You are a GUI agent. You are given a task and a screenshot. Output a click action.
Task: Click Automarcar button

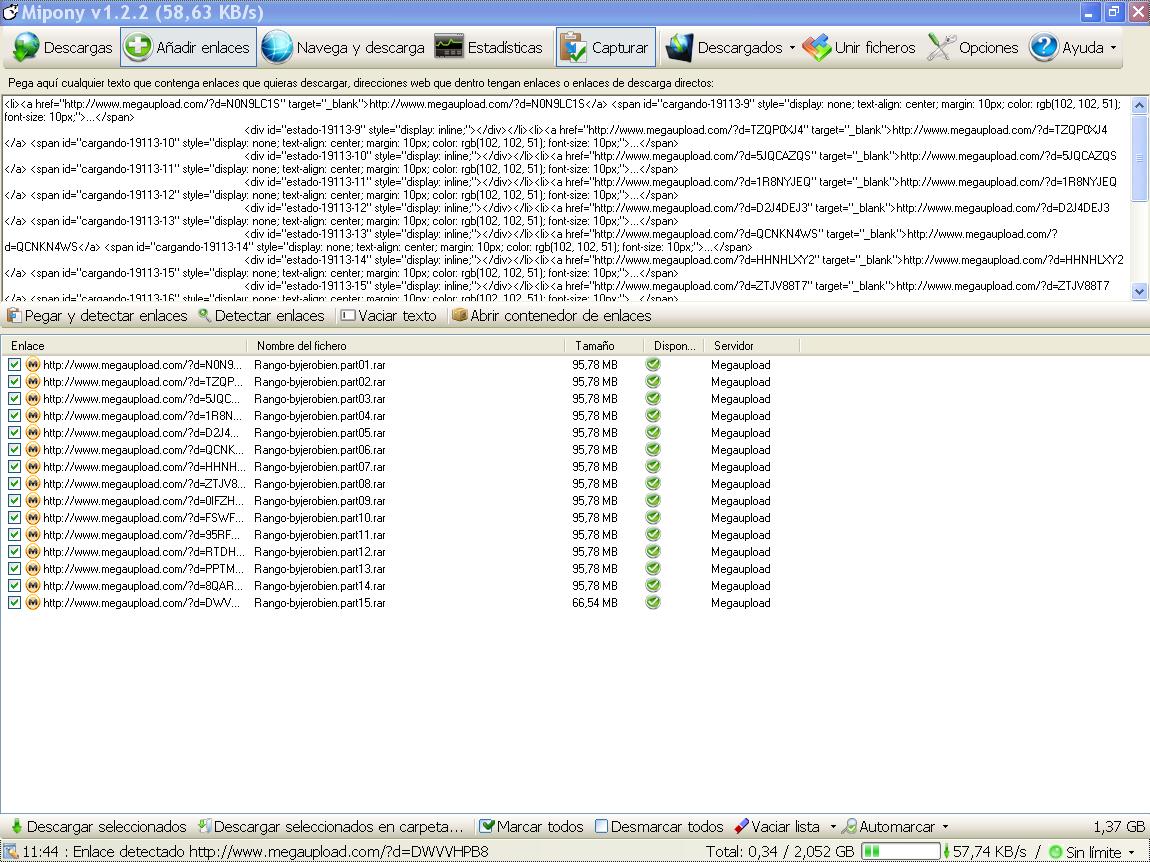point(888,826)
